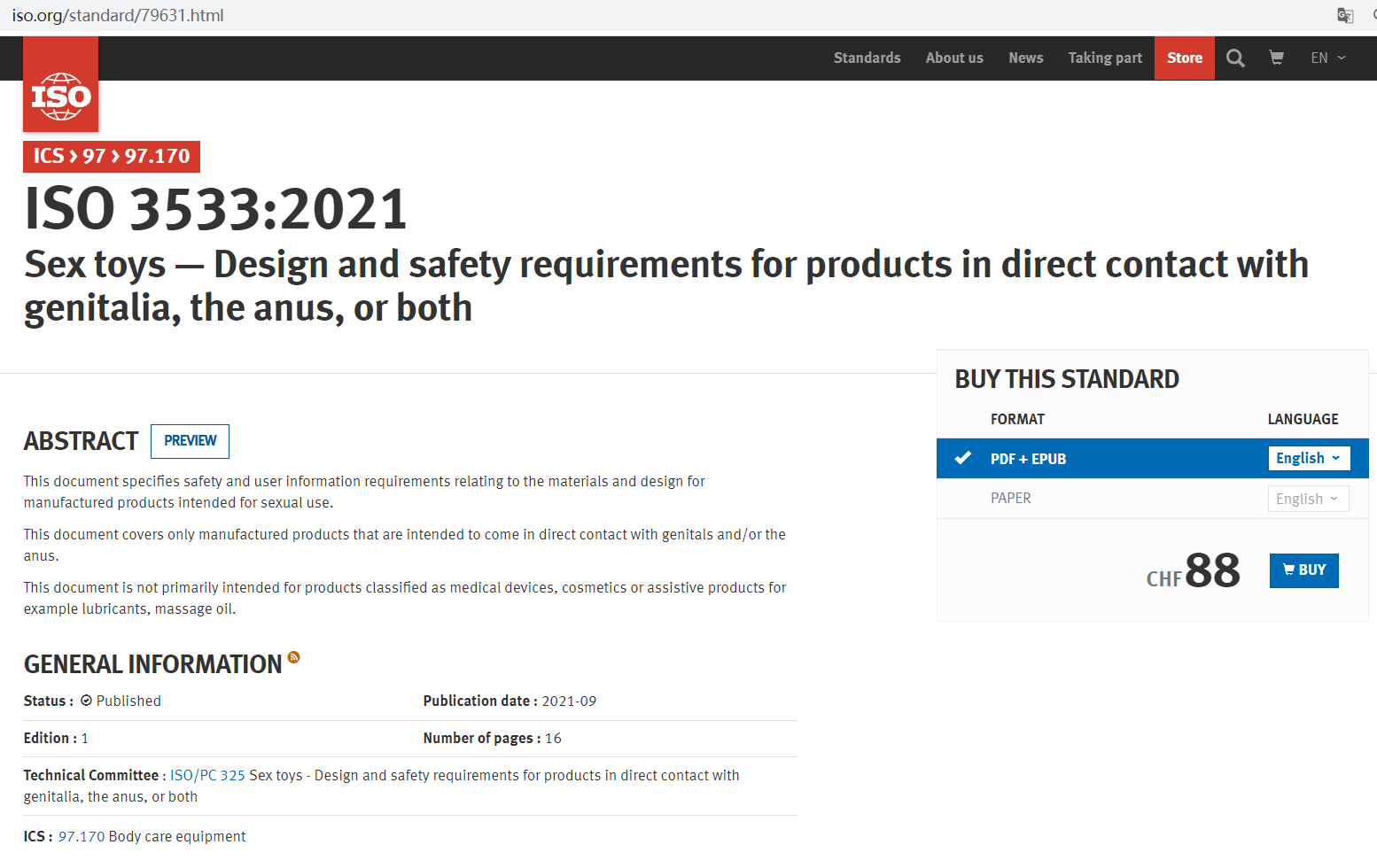Click the browser translate icon

1345,15
